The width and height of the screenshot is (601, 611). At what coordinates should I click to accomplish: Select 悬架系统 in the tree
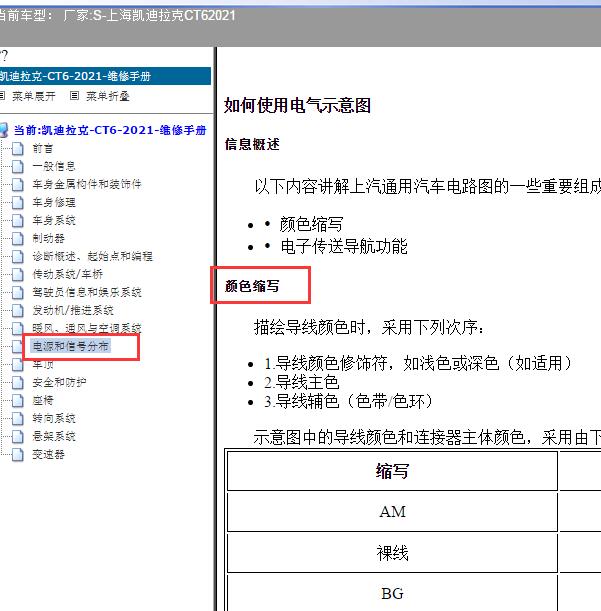point(54,436)
